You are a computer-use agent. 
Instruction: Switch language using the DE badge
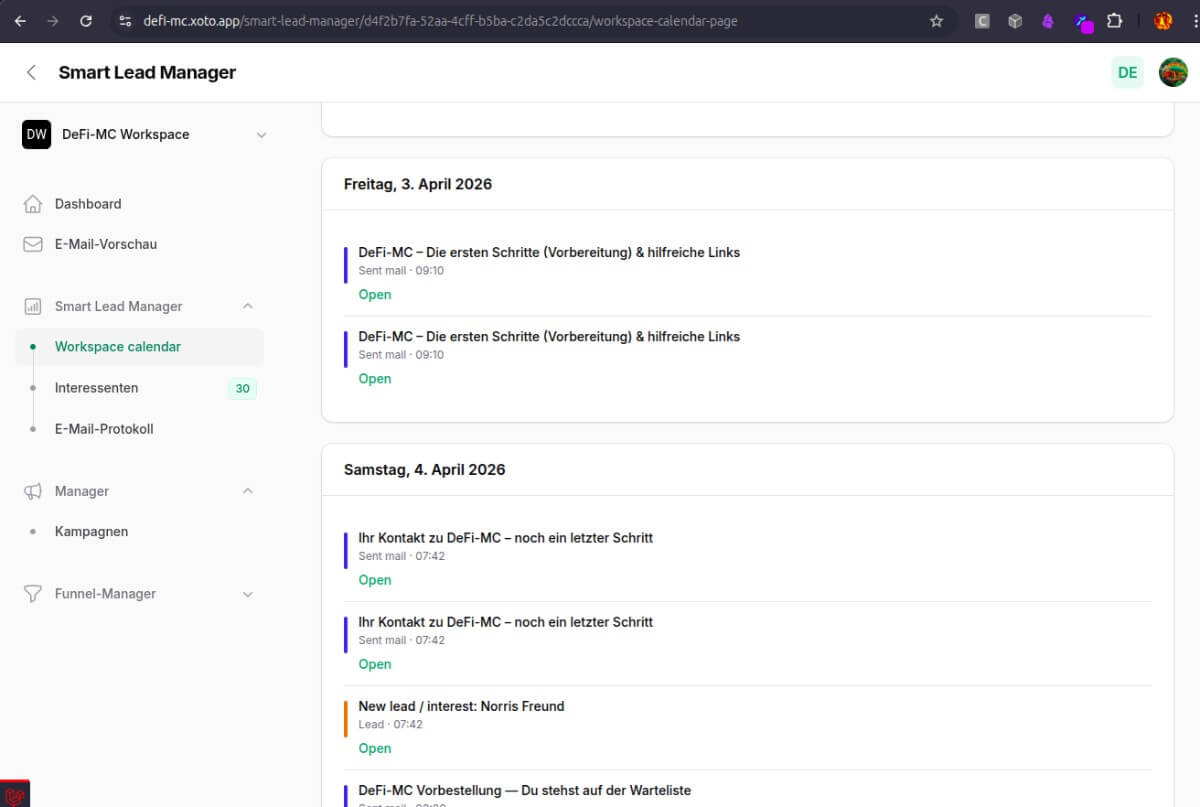click(1127, 72)
